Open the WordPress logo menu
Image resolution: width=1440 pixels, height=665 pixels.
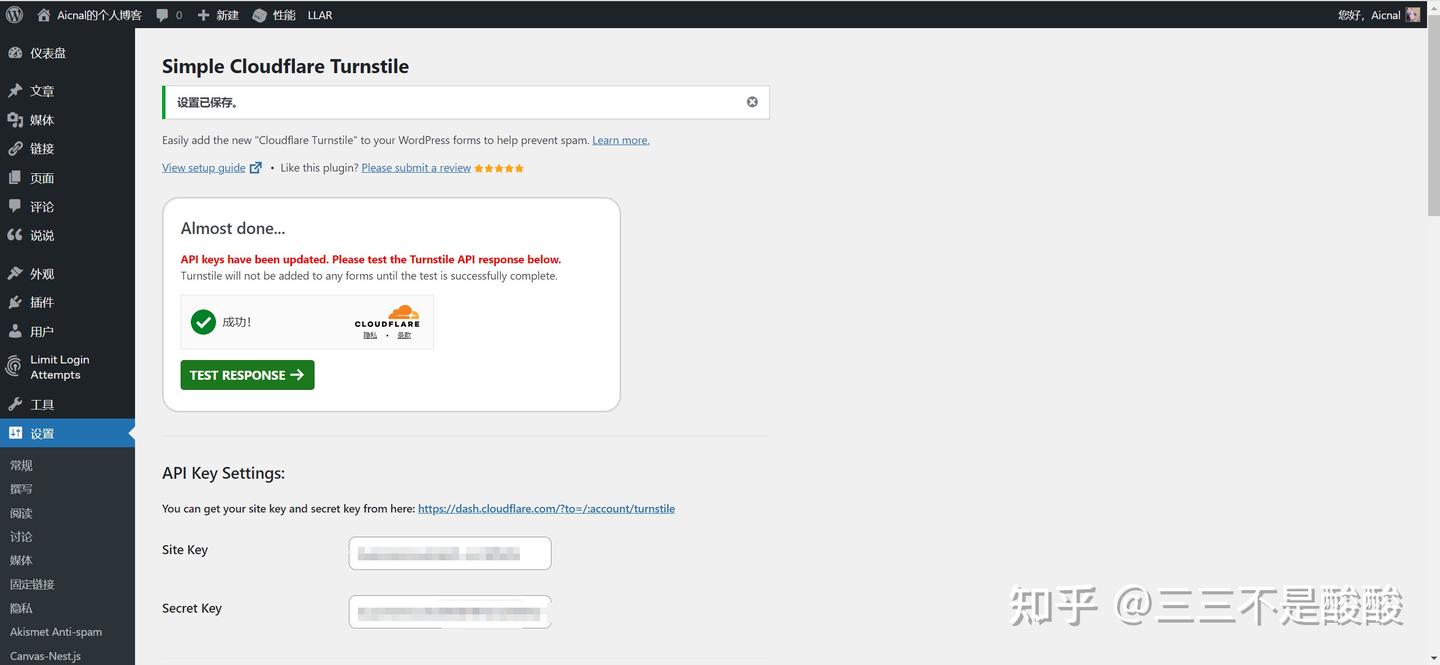click(14, 15)
